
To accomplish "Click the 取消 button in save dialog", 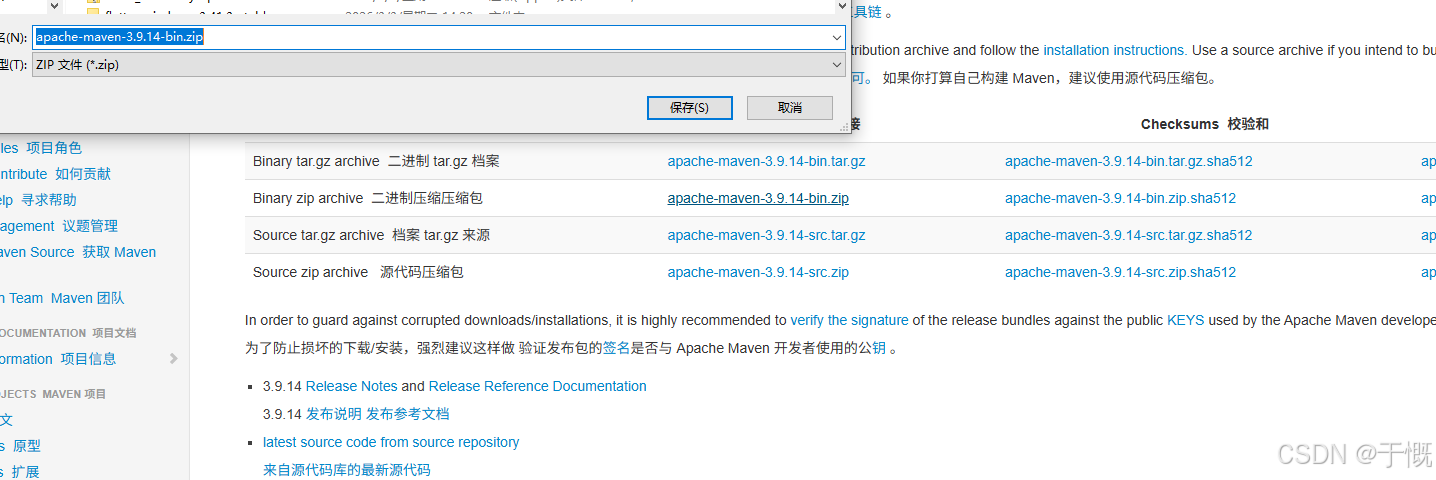I will point(789,108).
